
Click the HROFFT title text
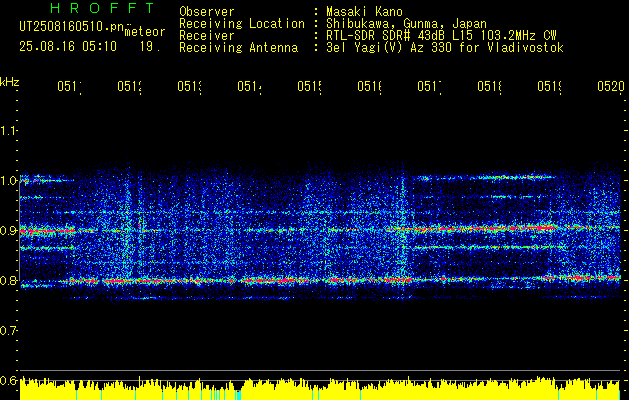click(x=102, y=8)
